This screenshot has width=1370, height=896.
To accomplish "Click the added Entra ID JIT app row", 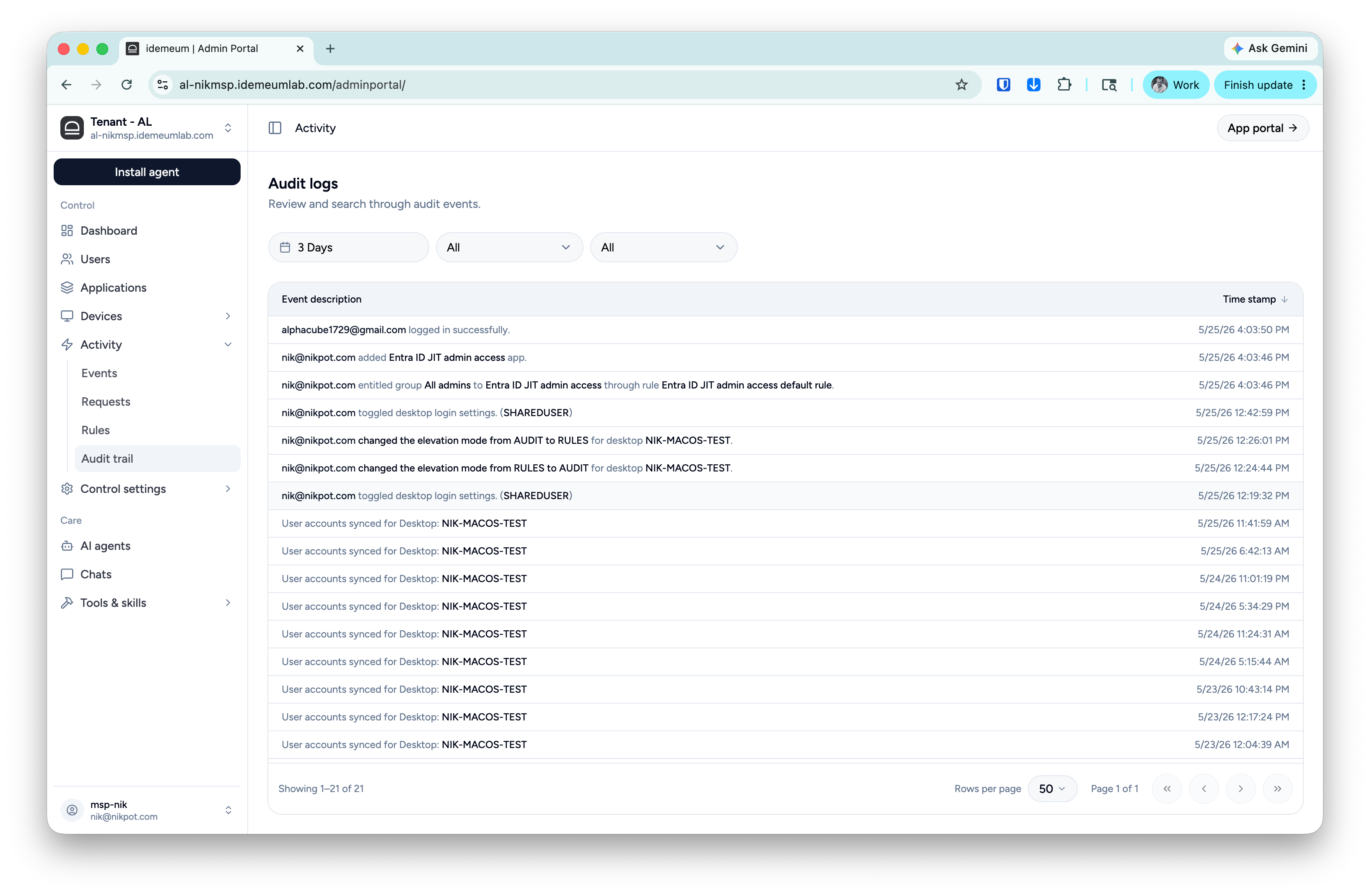I will [x=785, y=357].
